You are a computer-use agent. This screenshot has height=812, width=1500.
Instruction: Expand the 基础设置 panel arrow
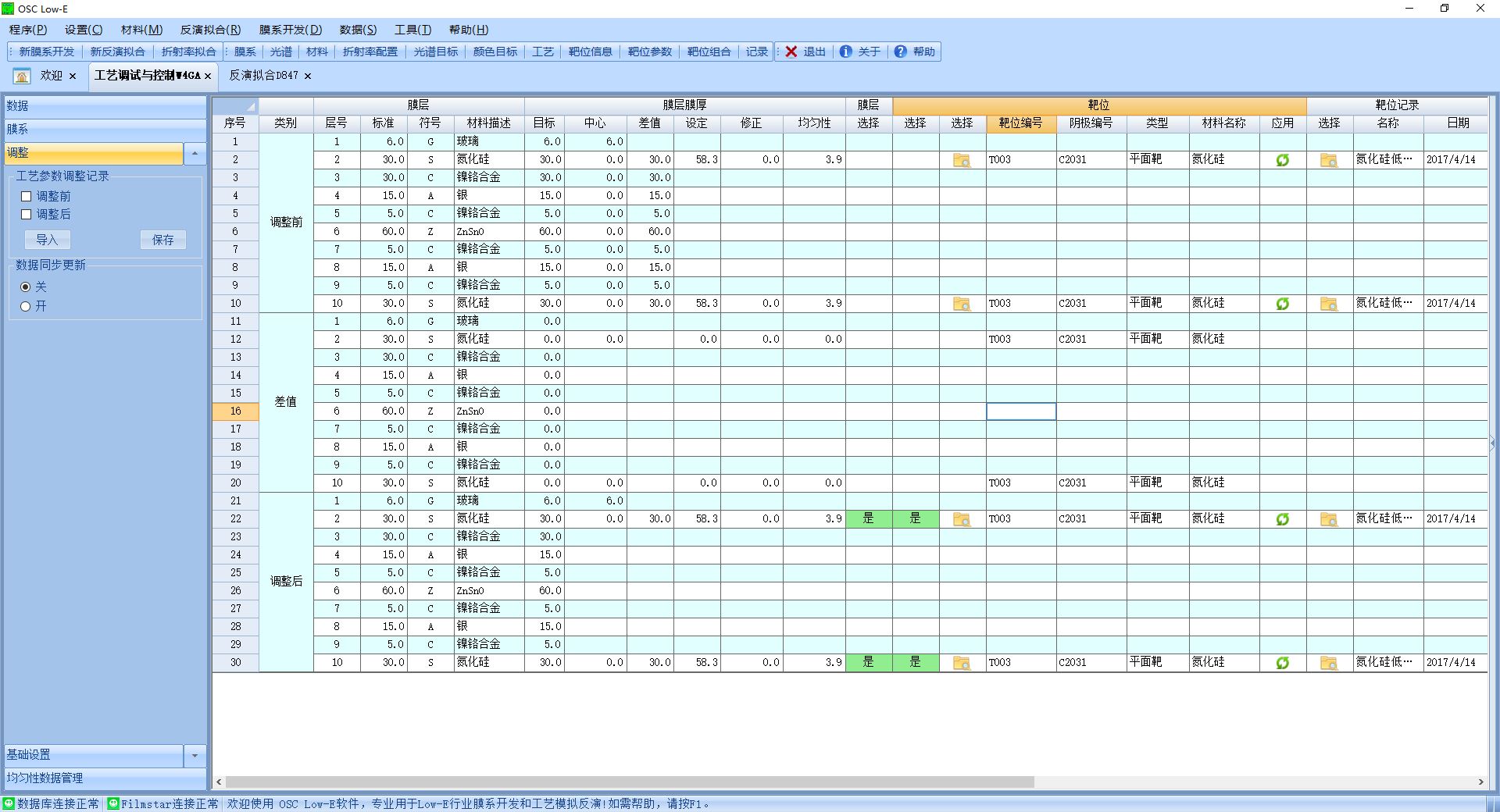[195, 755]
